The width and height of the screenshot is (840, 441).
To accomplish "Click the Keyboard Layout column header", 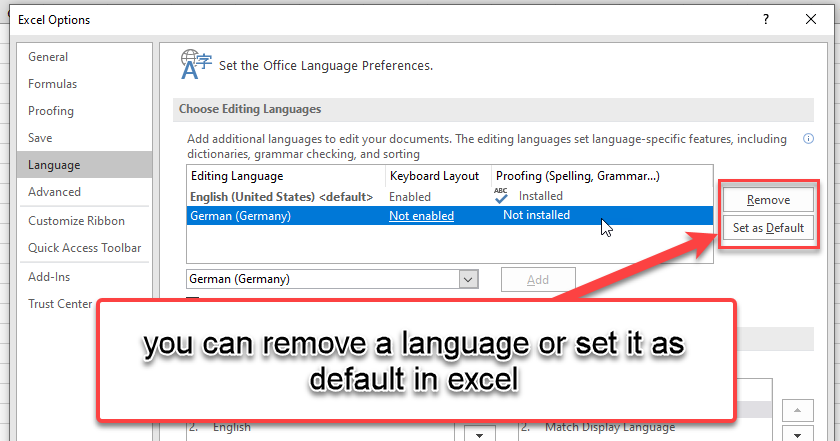I will [438, 176].
